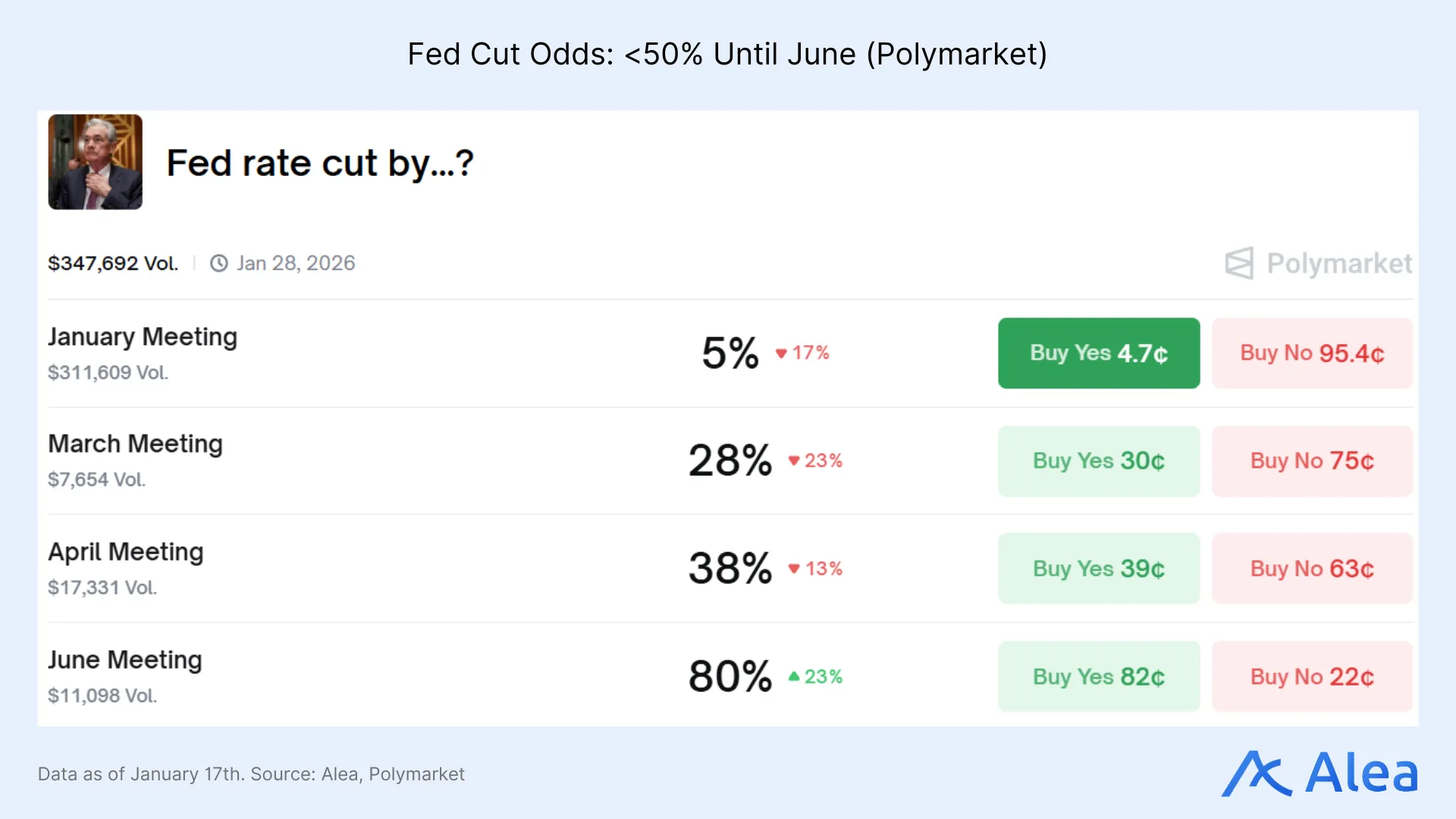Toggle Buy No 75¢ for March Meeting
Viewport: 1456px width, 819px height.
coord(1311,460)
